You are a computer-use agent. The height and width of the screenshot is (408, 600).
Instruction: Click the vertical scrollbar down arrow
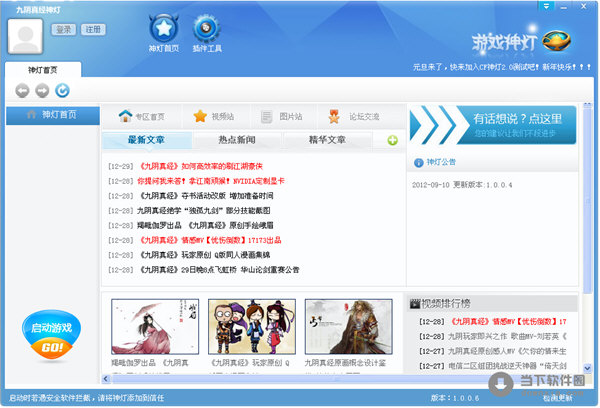pos(587,368)
